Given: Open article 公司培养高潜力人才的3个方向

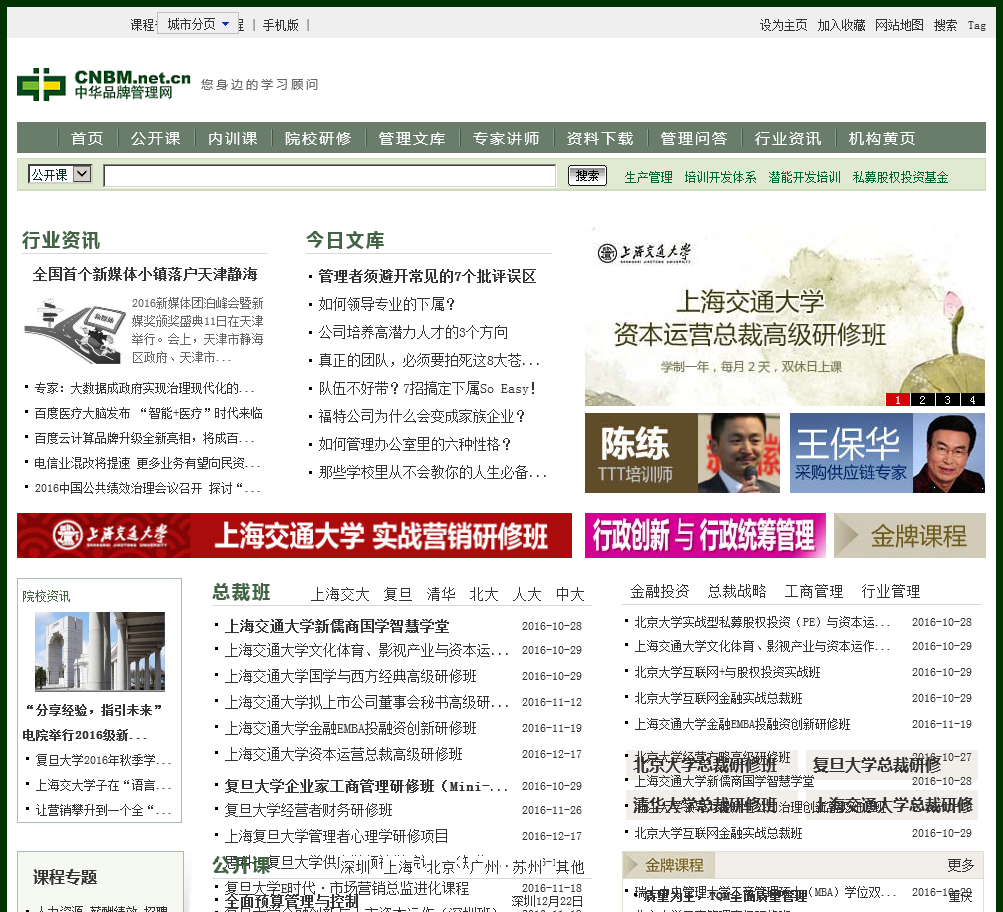Looking at the screenshot, I should point(413,333).
